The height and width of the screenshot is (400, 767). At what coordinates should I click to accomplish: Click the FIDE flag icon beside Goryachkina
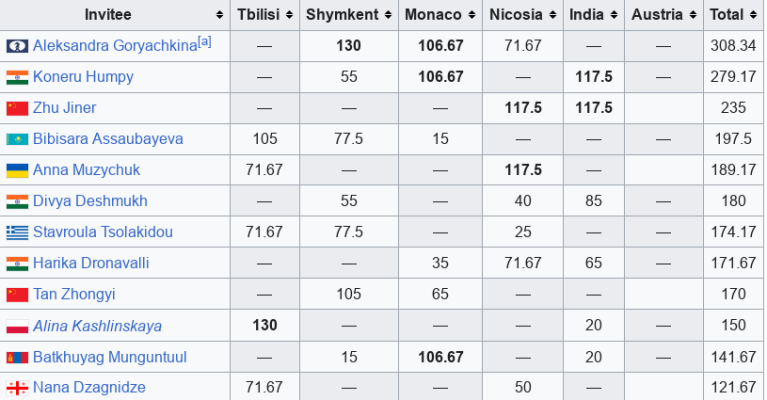pos(17,46)
